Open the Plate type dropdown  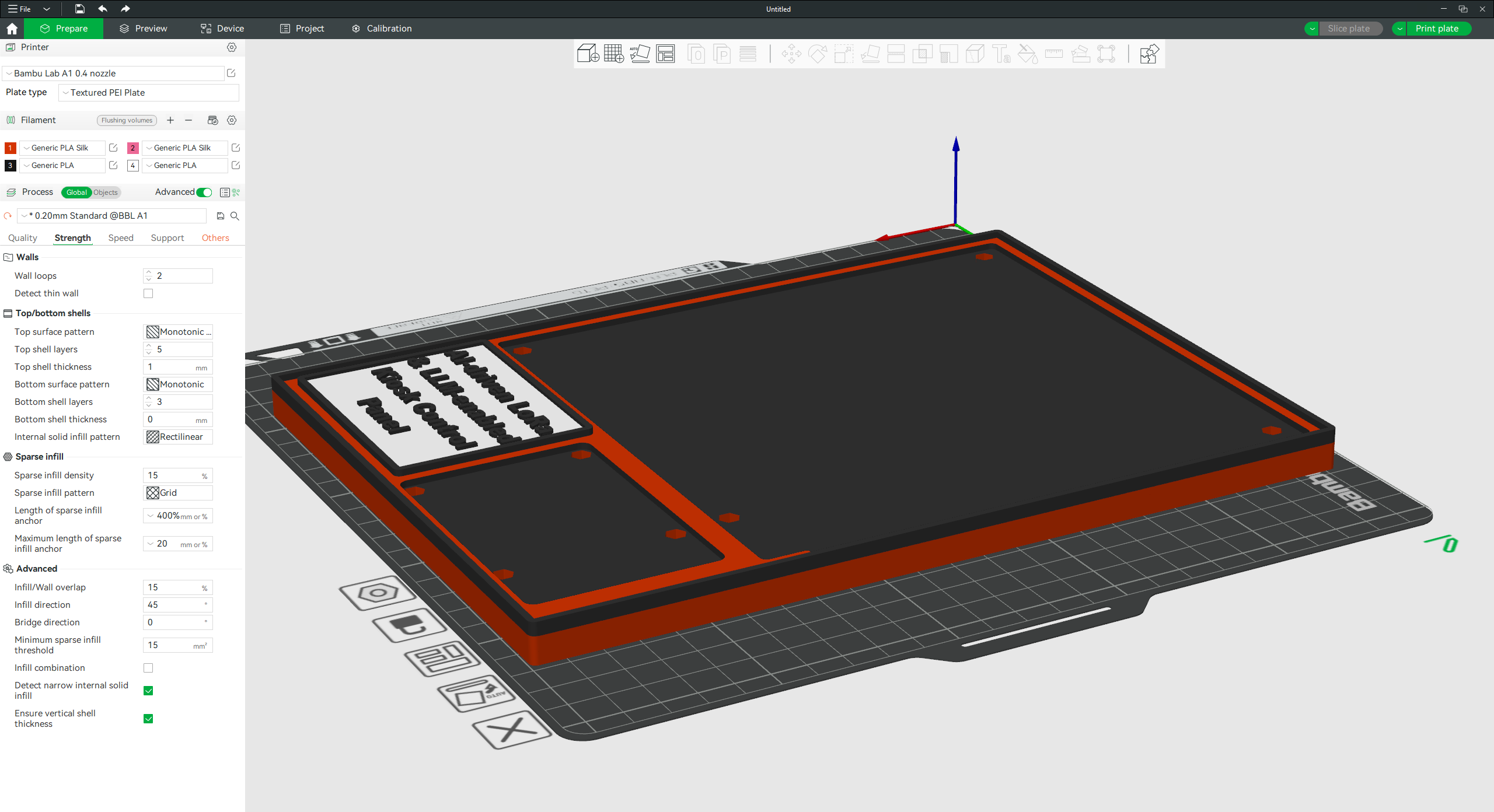coord(149,93)
